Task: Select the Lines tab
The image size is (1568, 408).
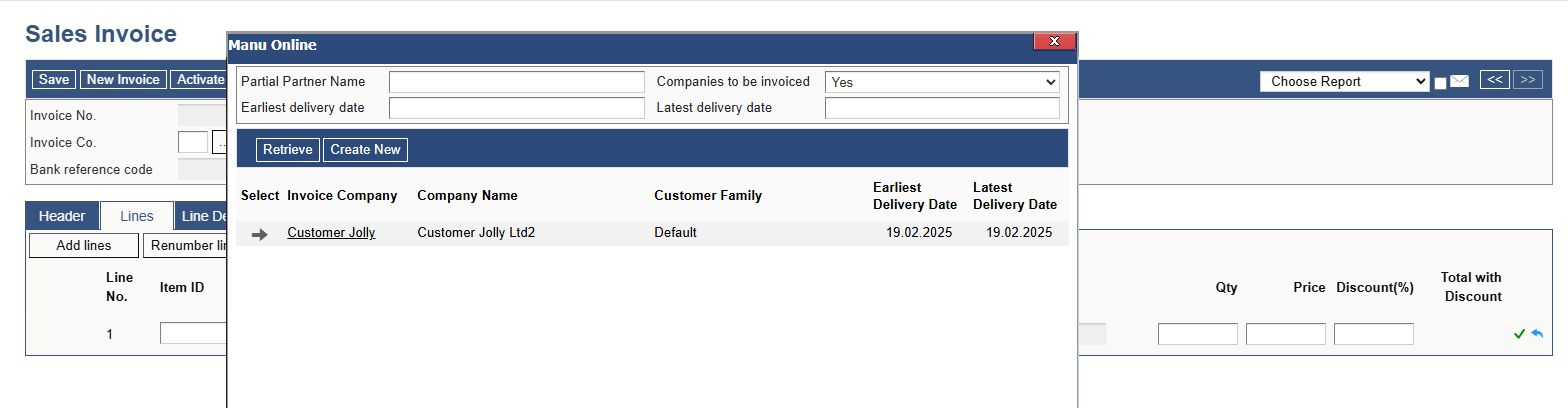Action: click(137, 216)
